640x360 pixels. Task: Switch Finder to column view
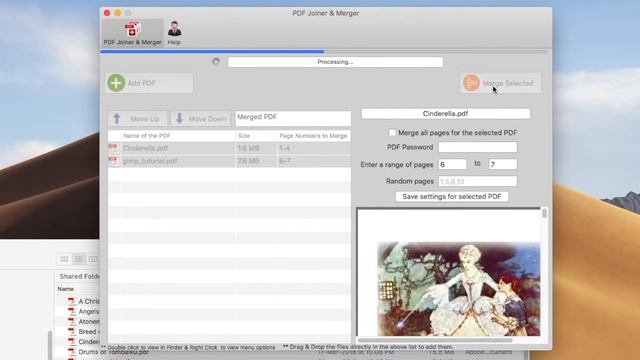[x=93, y=259]
